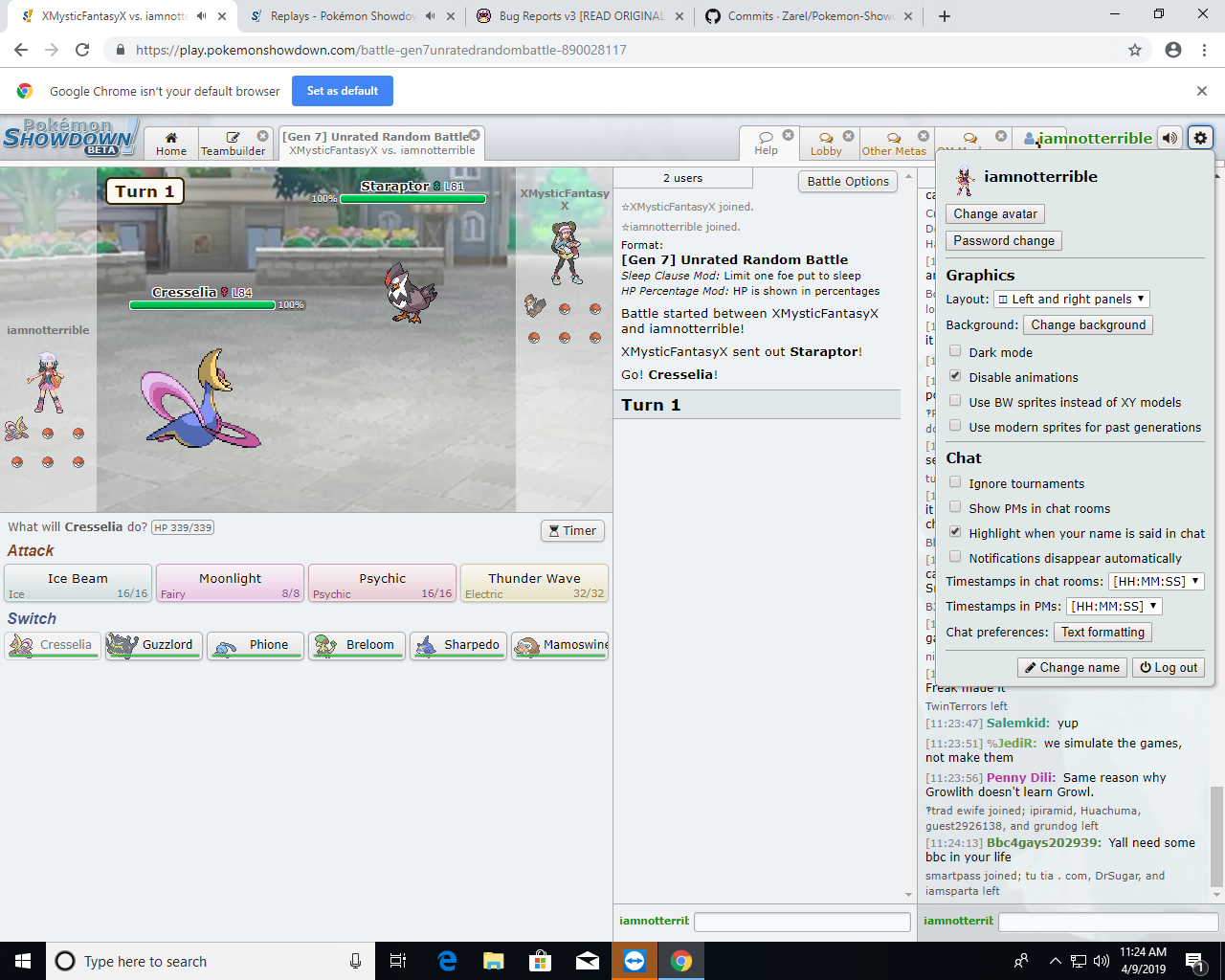
Task: Open the Help chat tab
Action: pyautogui.click(x=767, y=144)
